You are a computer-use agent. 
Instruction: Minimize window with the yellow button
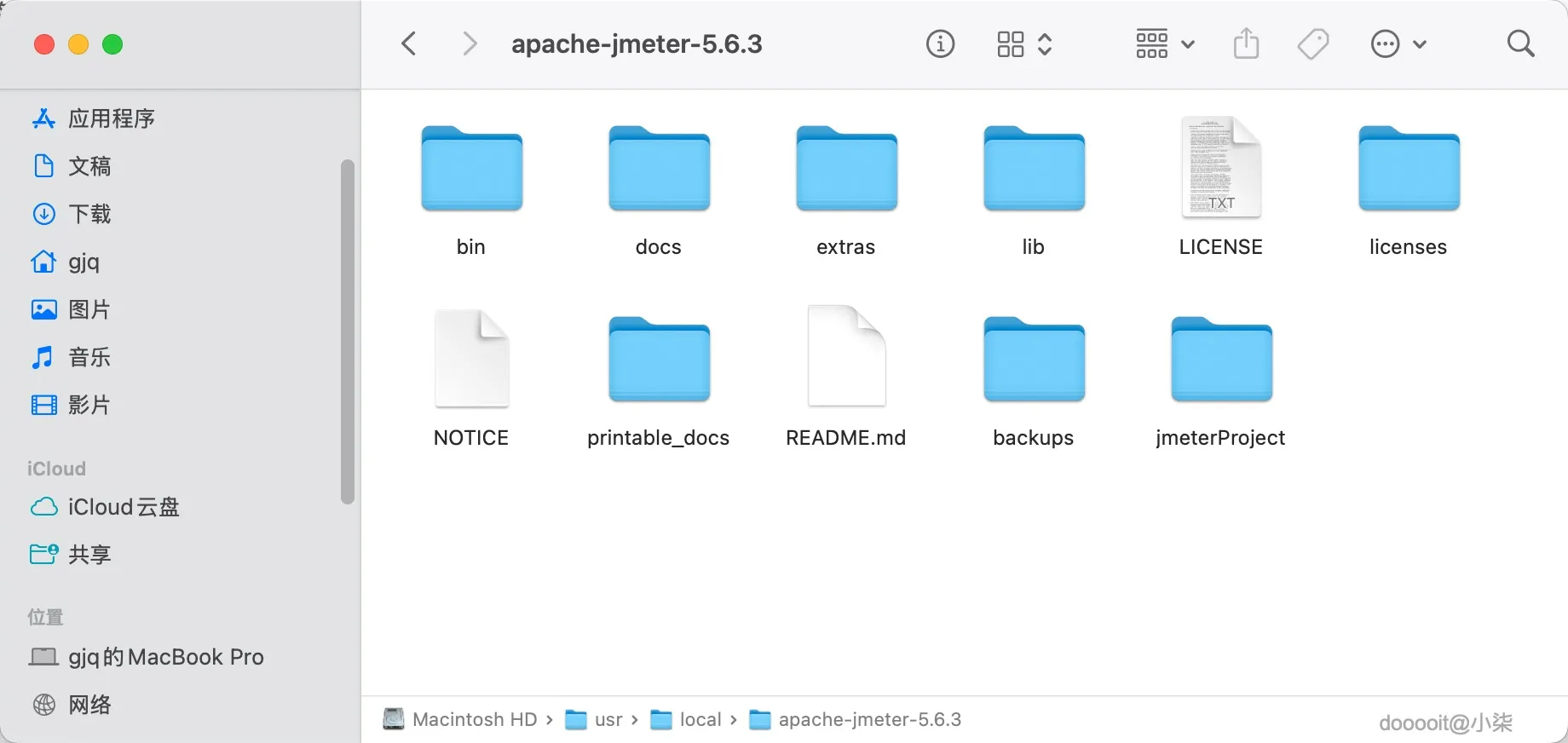coord(78,44)
